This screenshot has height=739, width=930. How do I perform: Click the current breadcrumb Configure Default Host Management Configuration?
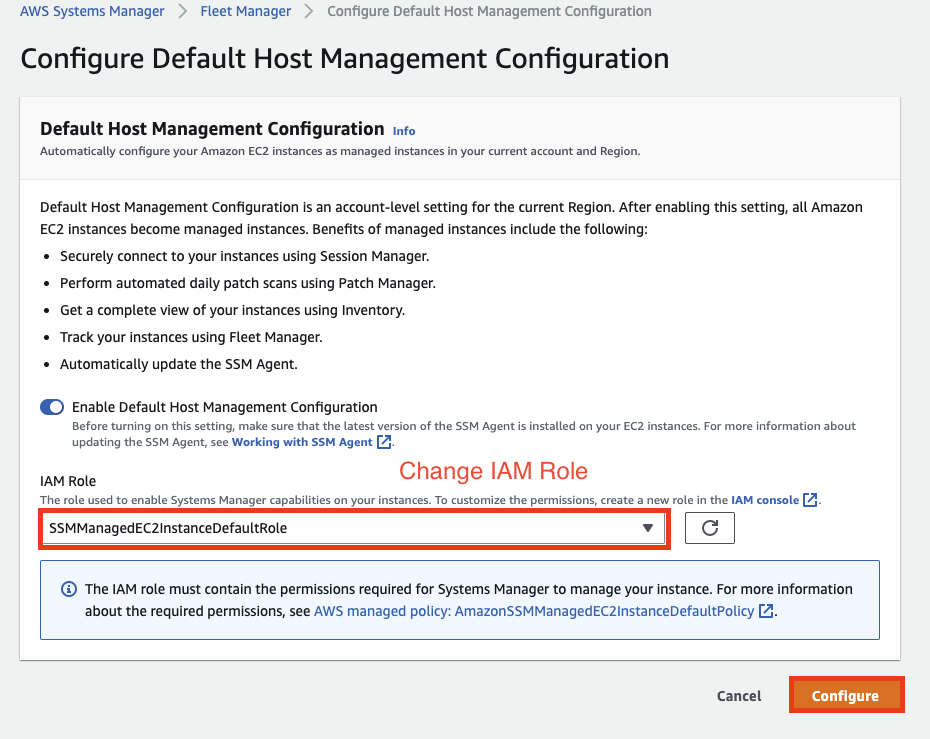pos(489,11)
